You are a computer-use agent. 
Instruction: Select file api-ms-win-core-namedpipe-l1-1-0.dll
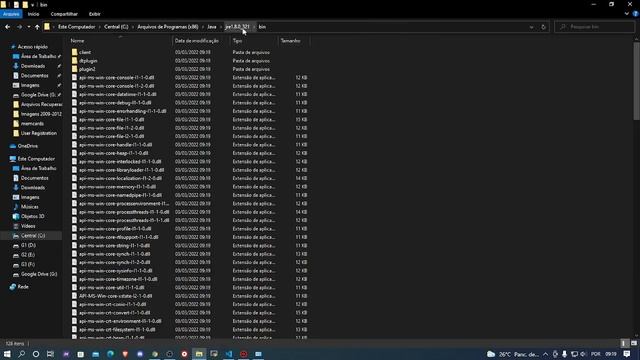[120, 195]
